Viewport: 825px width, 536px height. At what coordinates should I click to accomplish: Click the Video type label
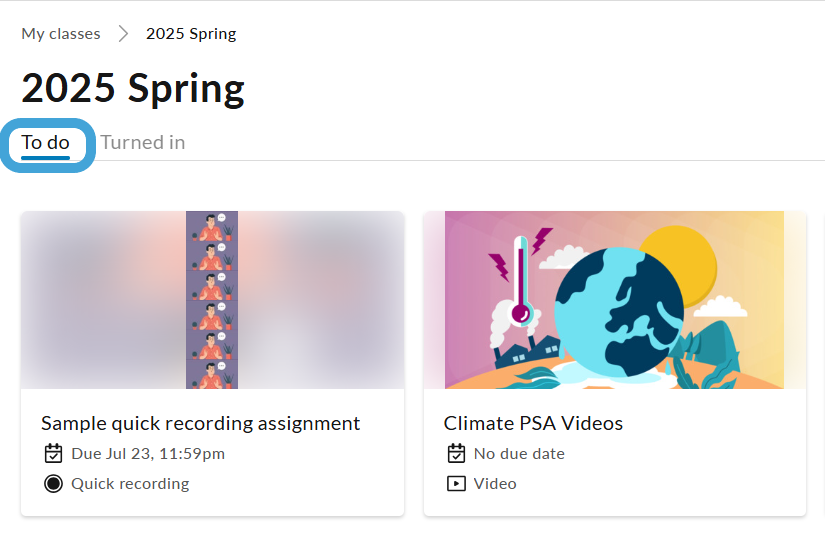tap(495, 483)
